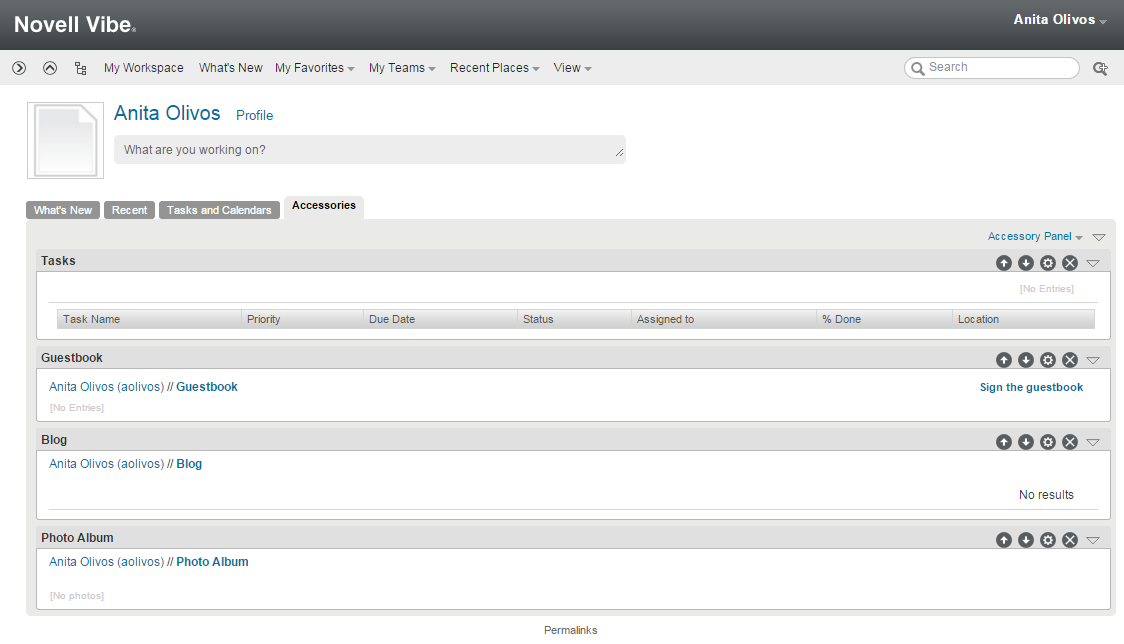The image size is (1124, 644).
Task: Sort tasks by Status column
Action: [x=574, y=319]
